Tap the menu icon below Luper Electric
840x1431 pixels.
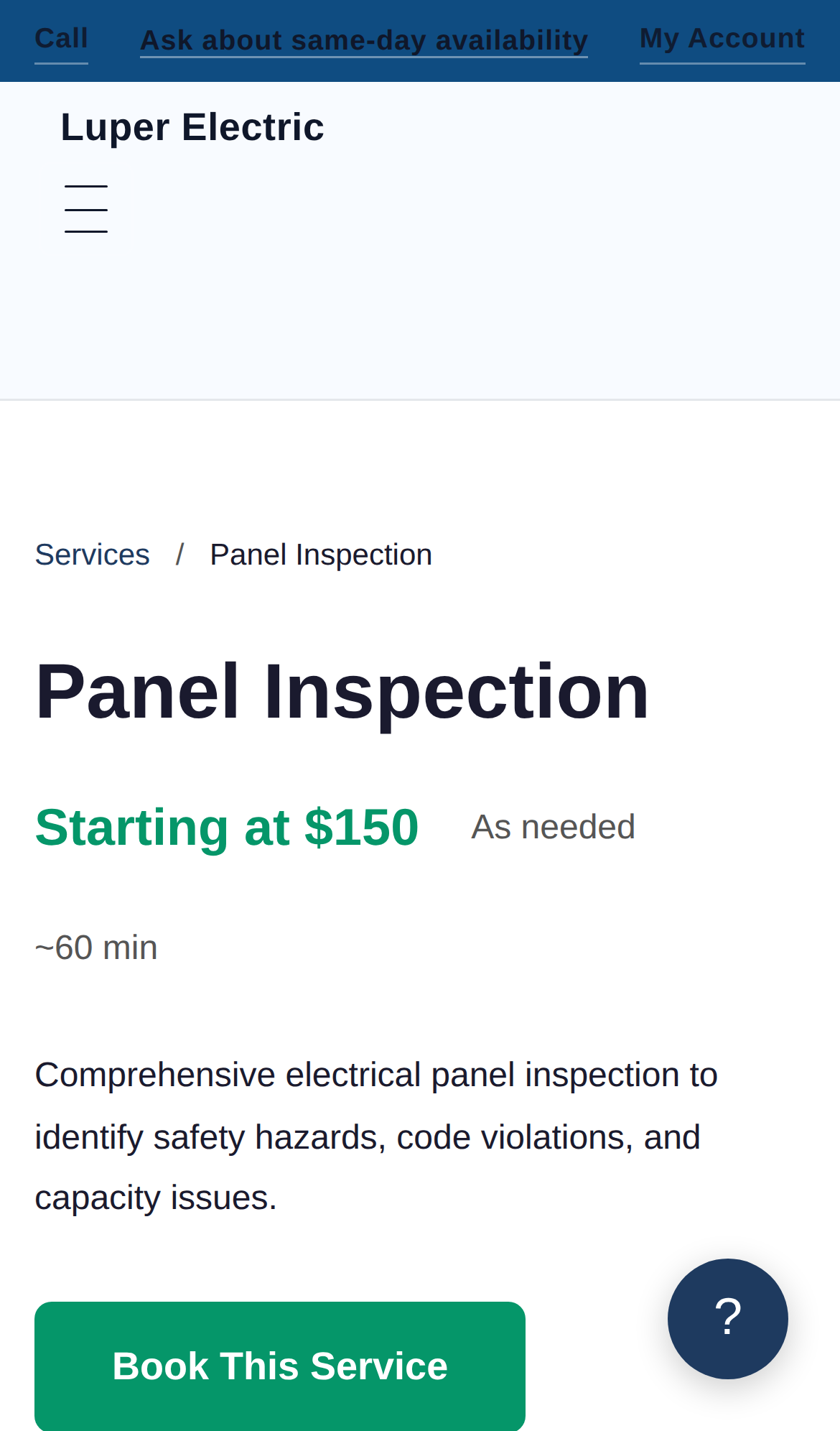point(85,209)
